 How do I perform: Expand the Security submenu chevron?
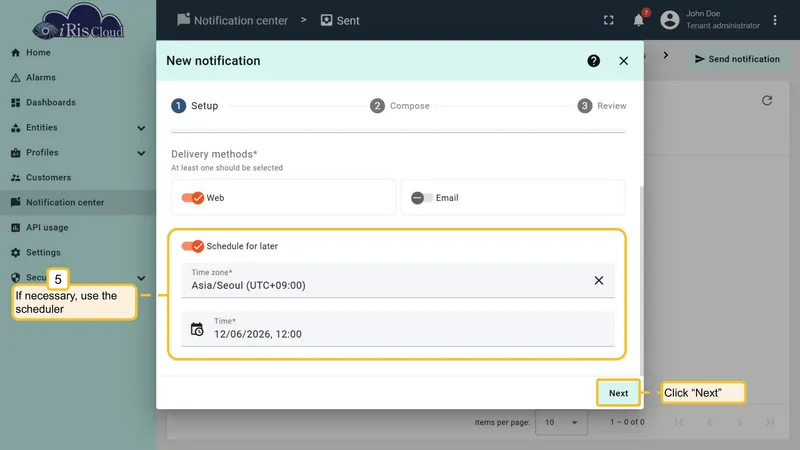(x=141, y=278)
